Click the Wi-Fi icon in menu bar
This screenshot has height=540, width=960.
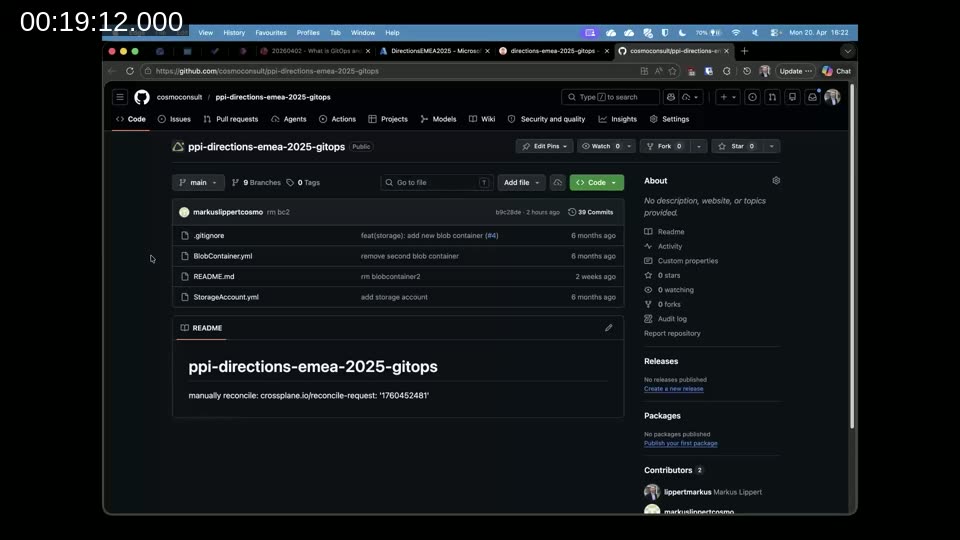click(x=736, y=32)
